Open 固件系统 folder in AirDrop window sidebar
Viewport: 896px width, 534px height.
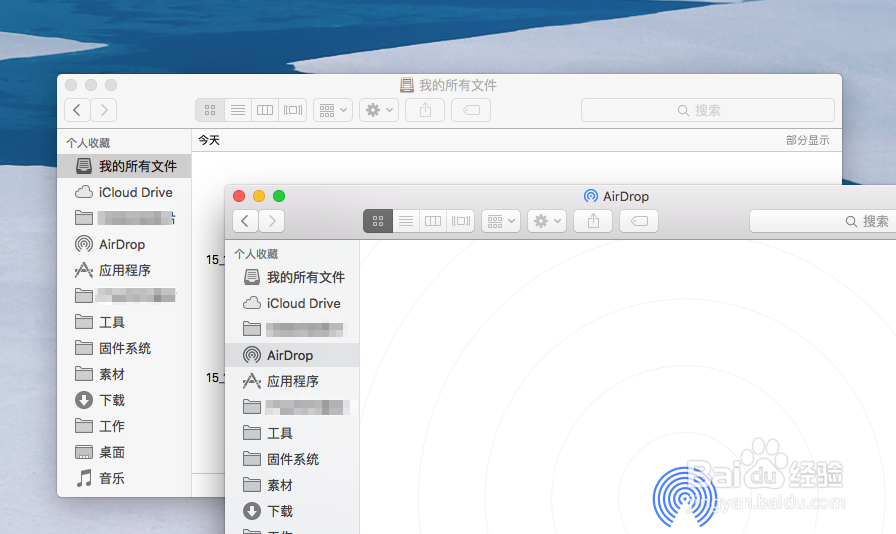pos(293,459)
